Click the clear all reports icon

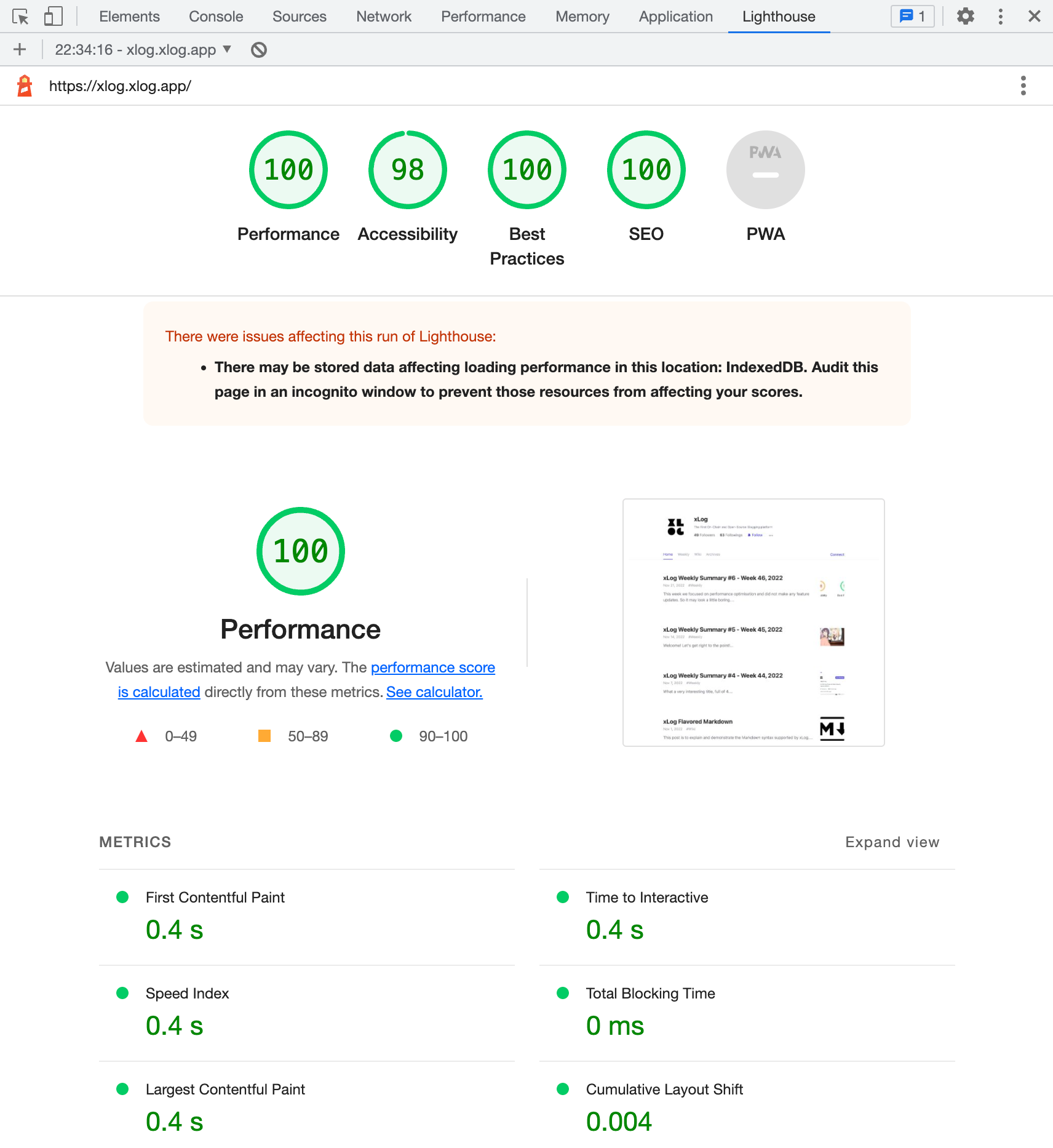tap(259, 50)
